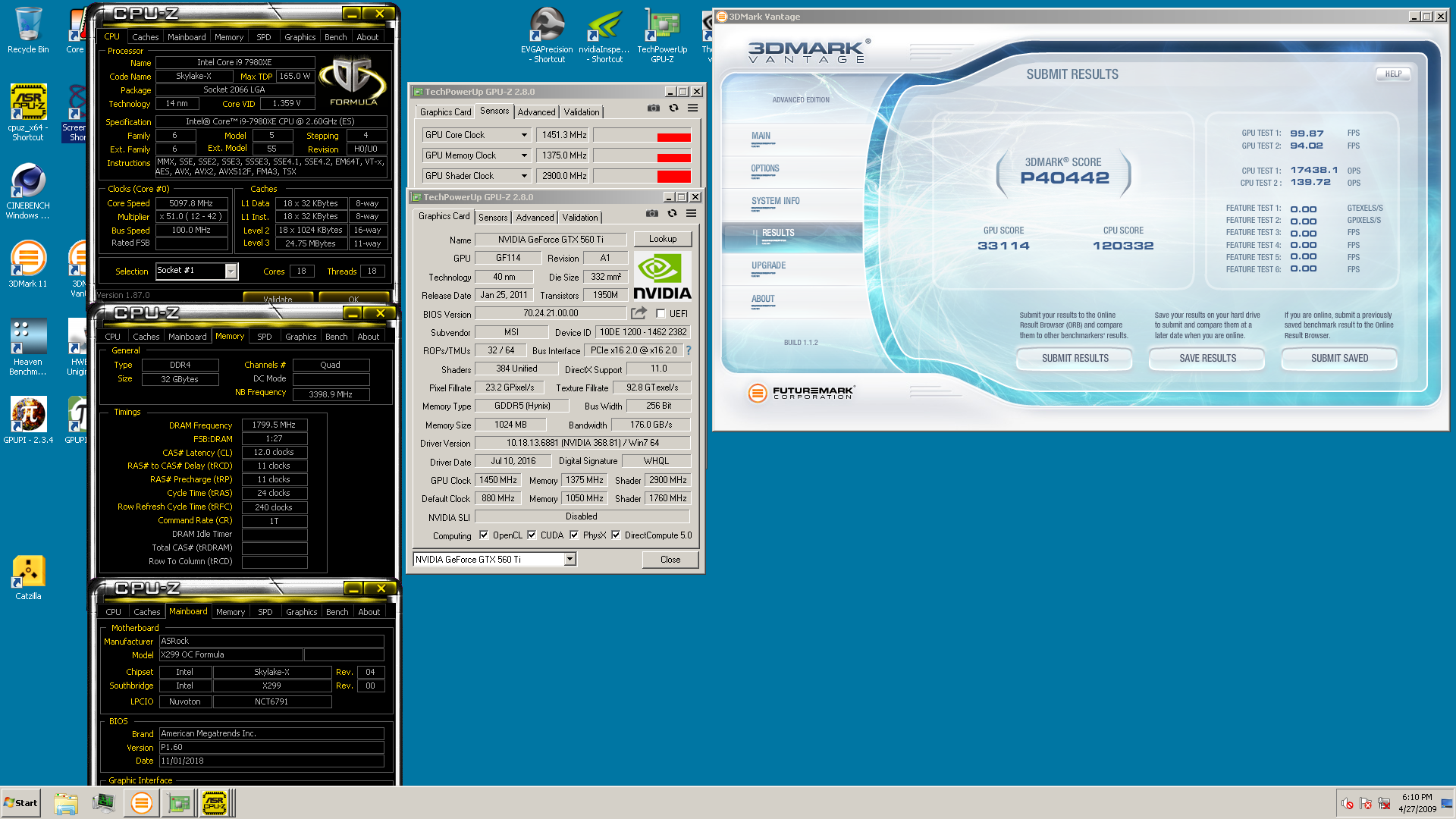
Task: Click SUBMIT RESULTS button in 3DMark
Action: (1075, 359)
